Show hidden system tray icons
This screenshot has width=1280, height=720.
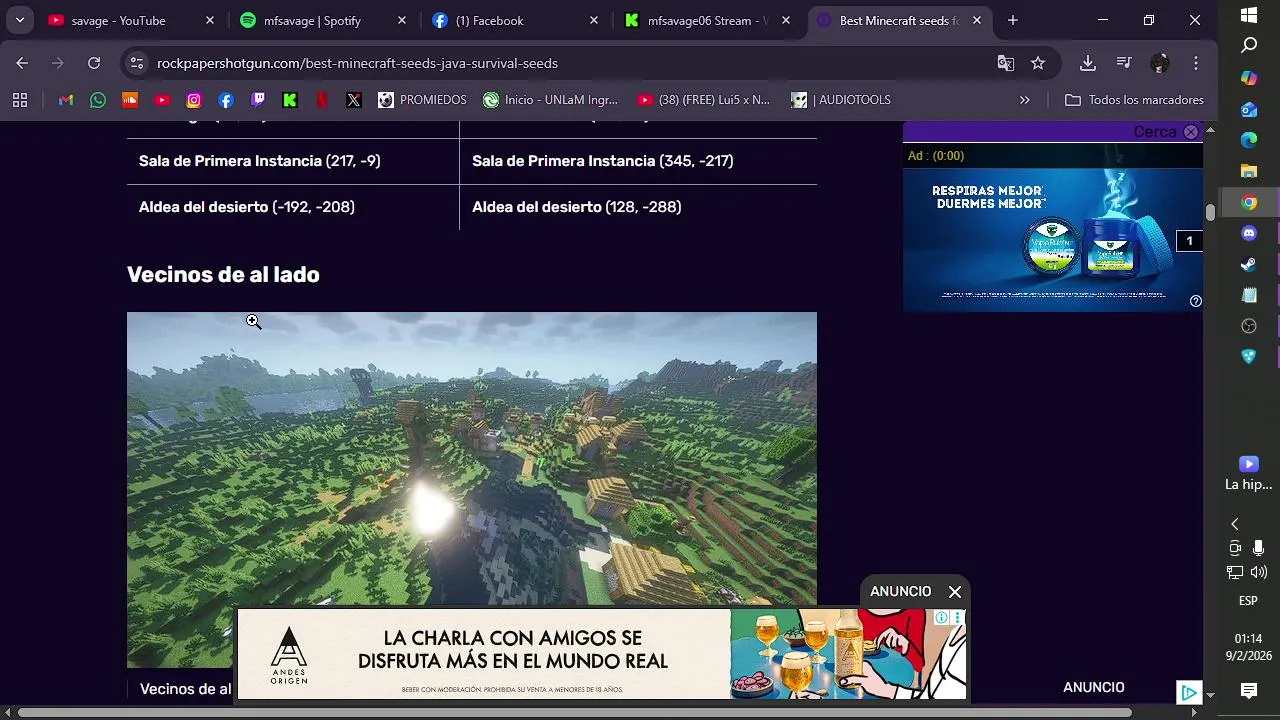[x=1235, y=524]
